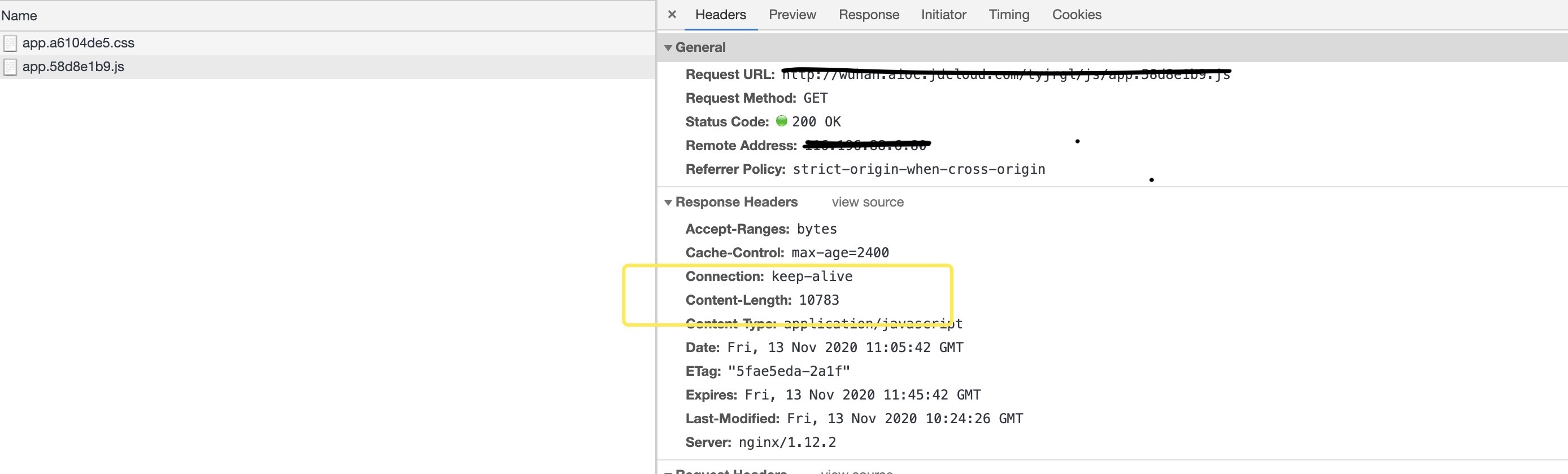
Task: Switch to the Headers tab
Action: [721, 15]
